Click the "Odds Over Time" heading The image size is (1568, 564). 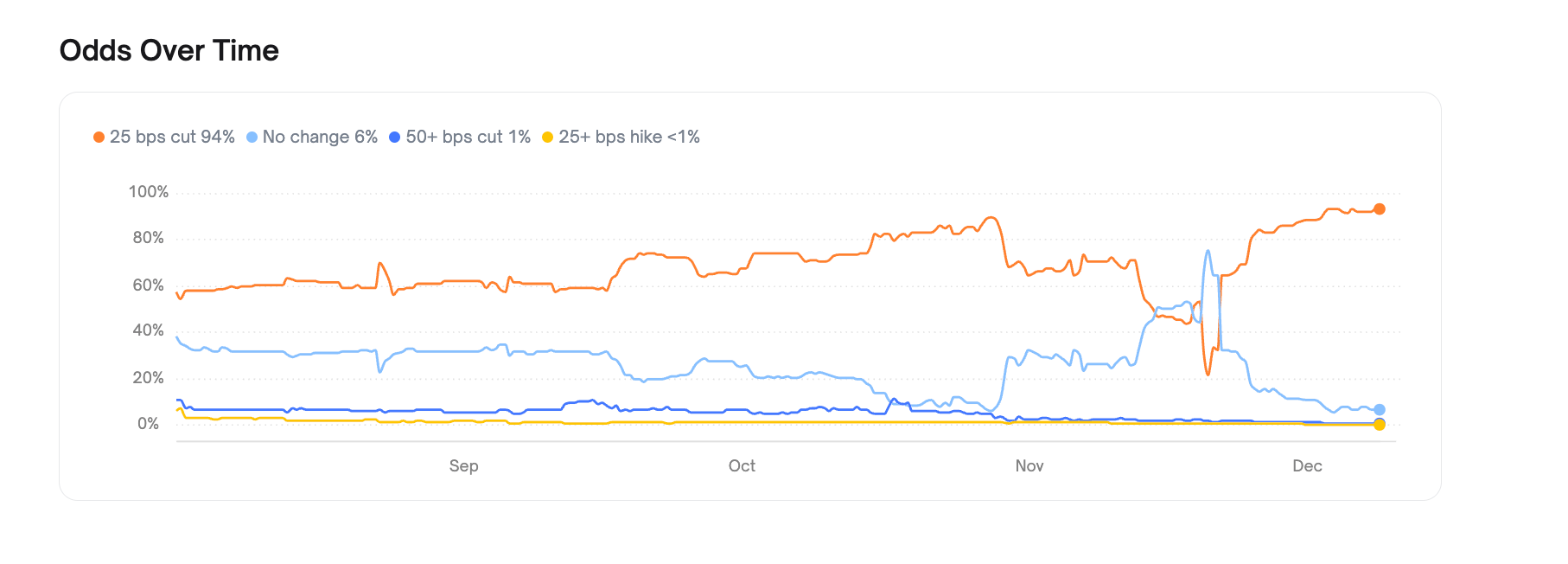tap(169, 51)
